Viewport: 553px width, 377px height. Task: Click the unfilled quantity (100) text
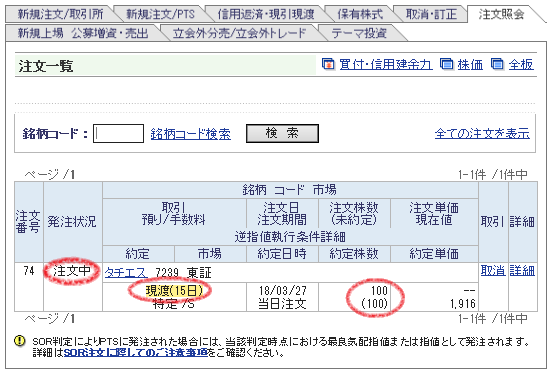coord(374,304)
